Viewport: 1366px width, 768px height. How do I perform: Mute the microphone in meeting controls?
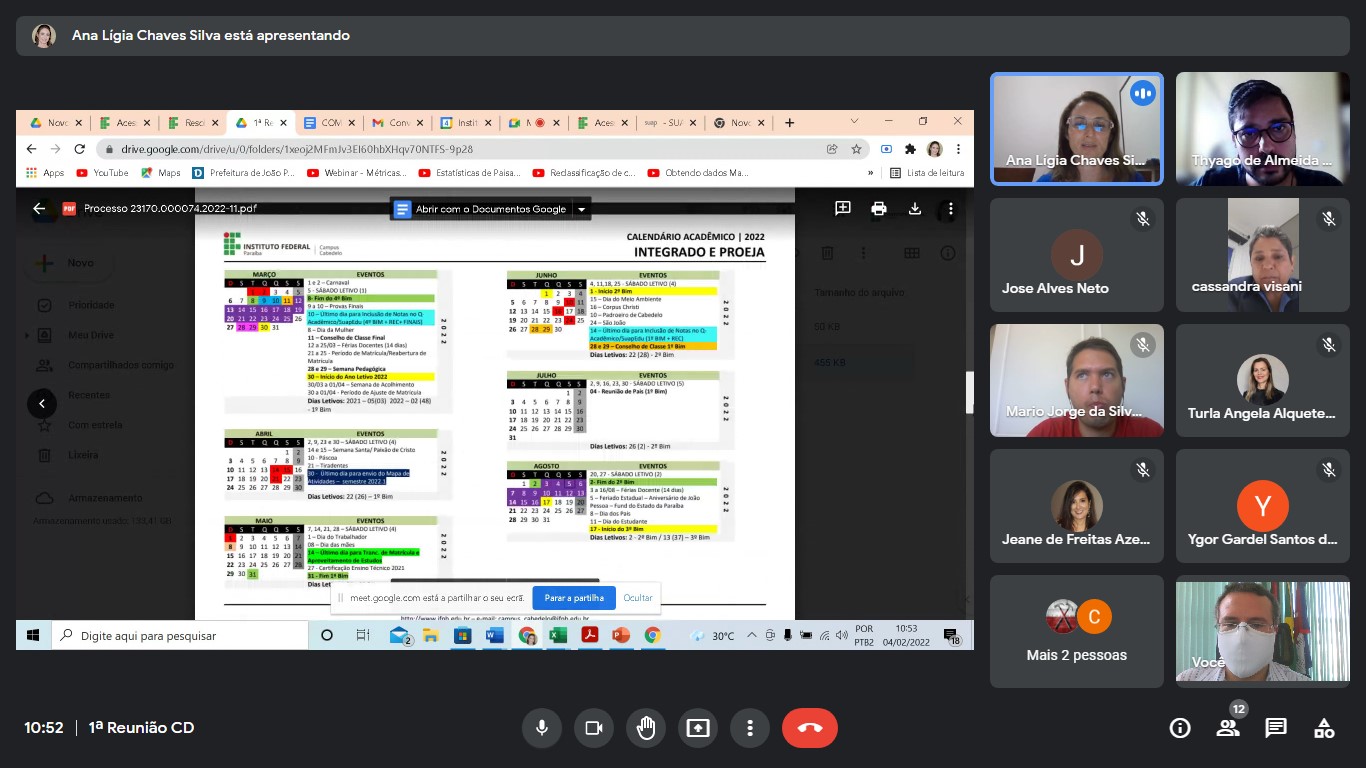click(542, 728)
